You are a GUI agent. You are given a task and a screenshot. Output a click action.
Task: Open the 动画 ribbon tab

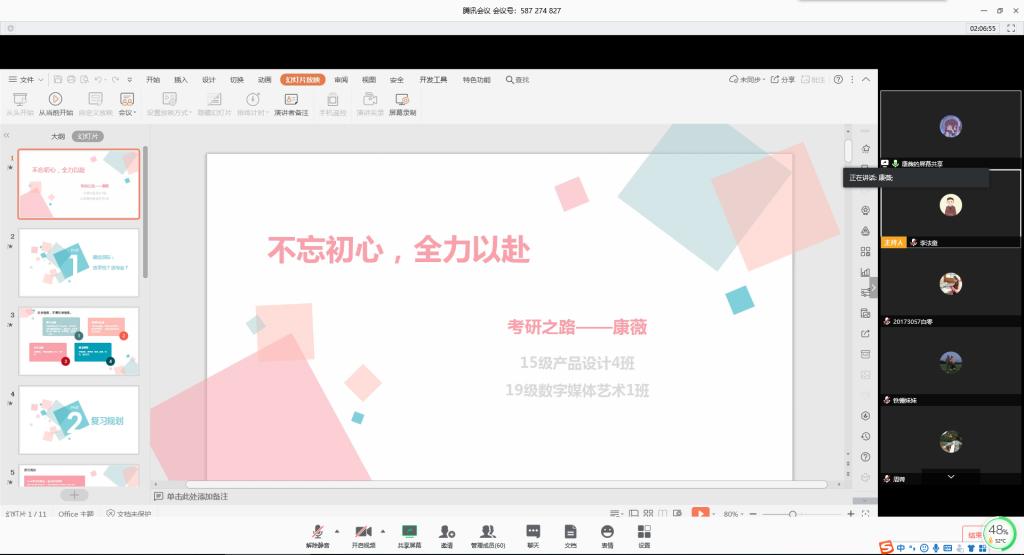(x=264, y=80)
